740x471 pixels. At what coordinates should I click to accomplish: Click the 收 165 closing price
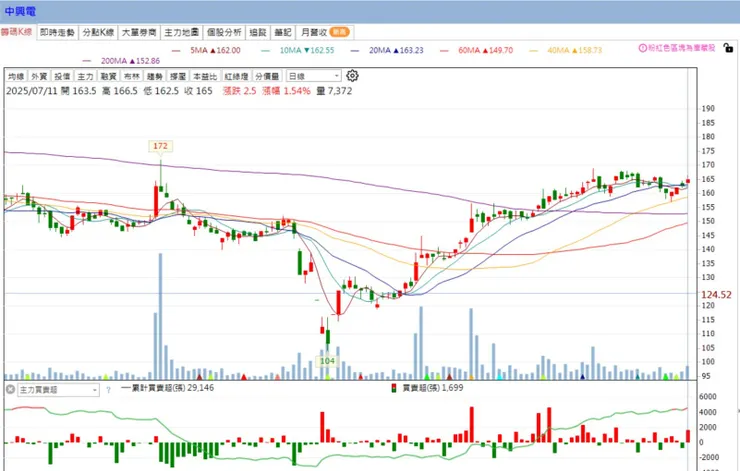(x=199, y=91)
